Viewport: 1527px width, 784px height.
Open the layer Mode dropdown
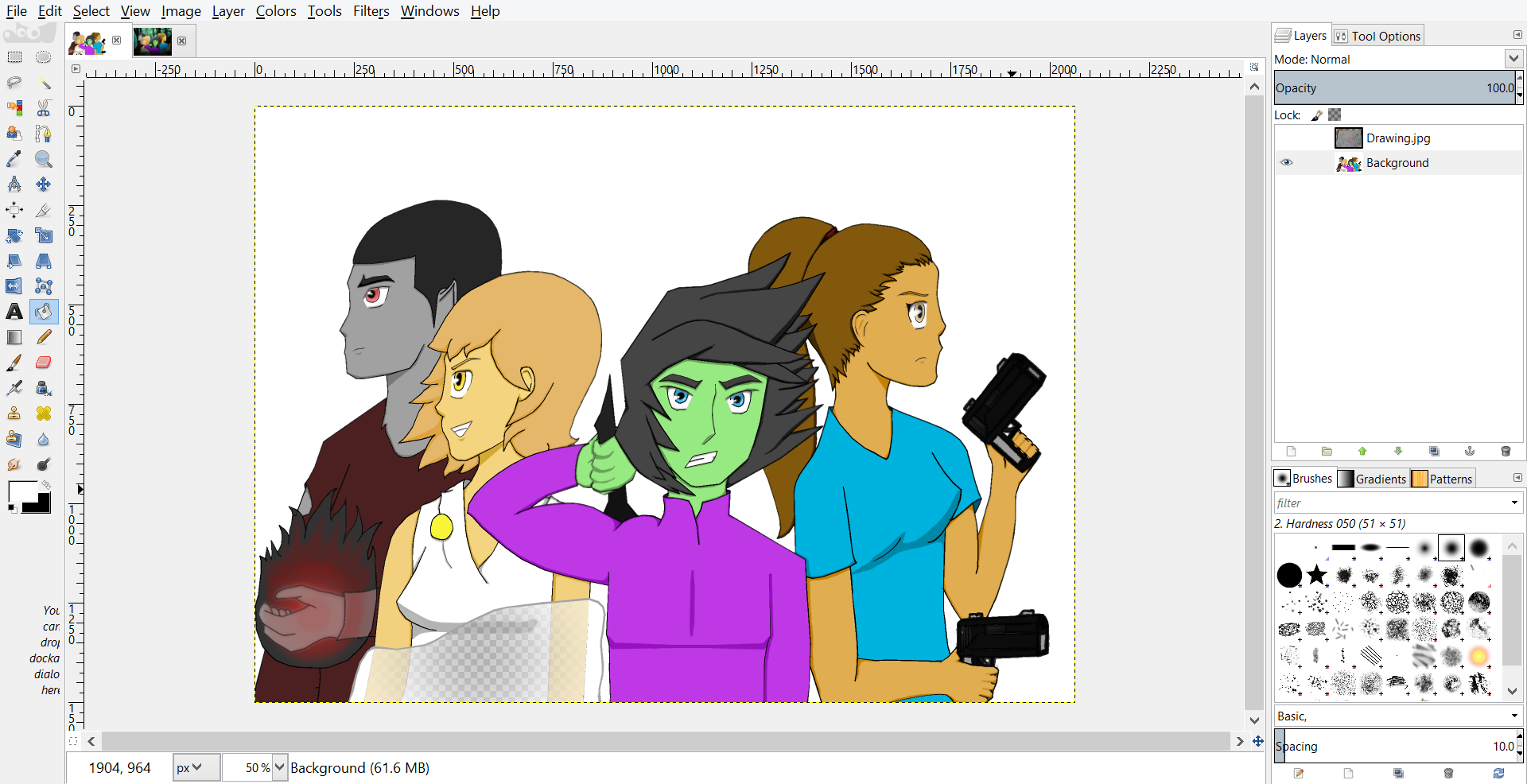[x=1513, y=59]
